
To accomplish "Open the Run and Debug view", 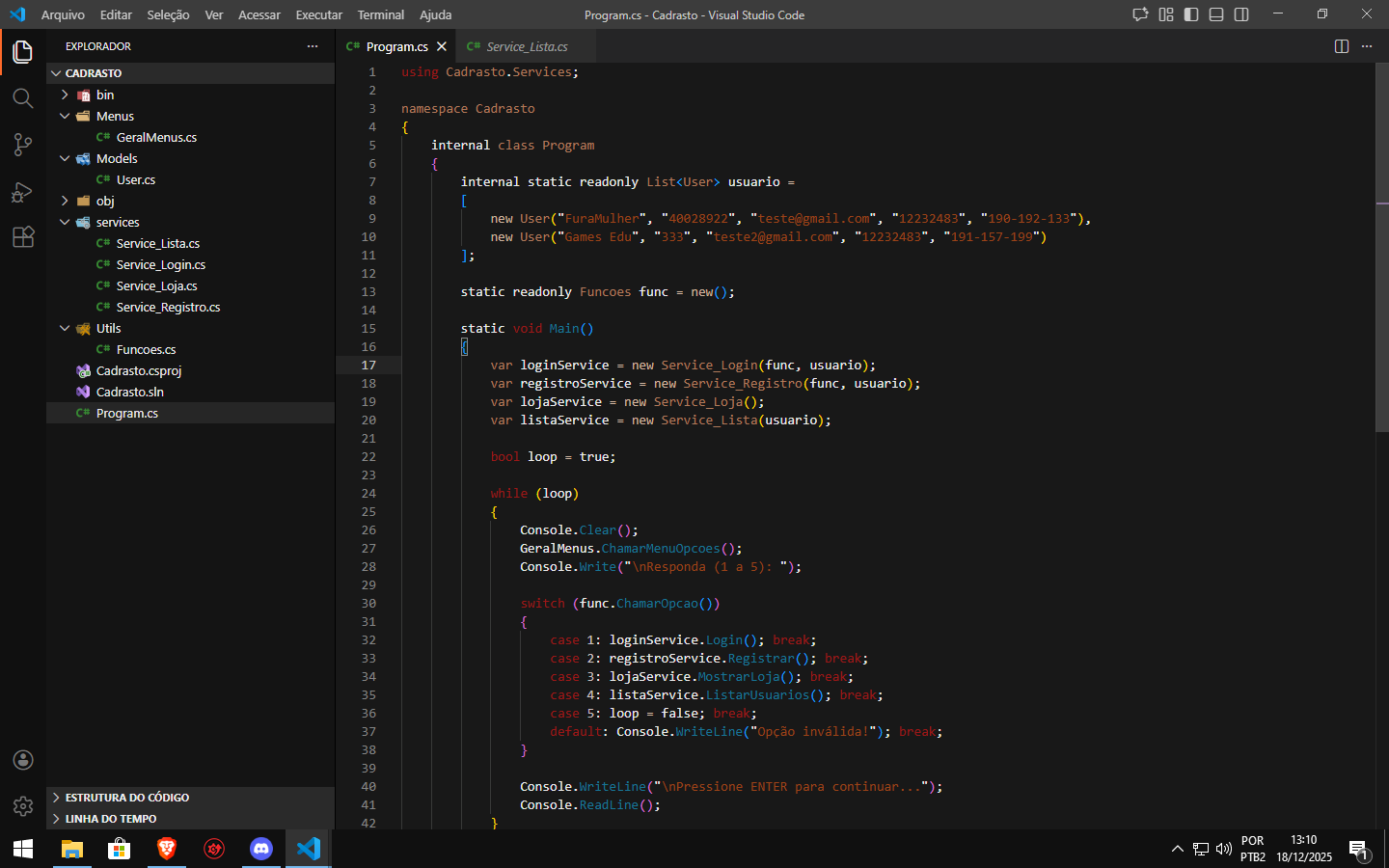I will tap(23, 191).
